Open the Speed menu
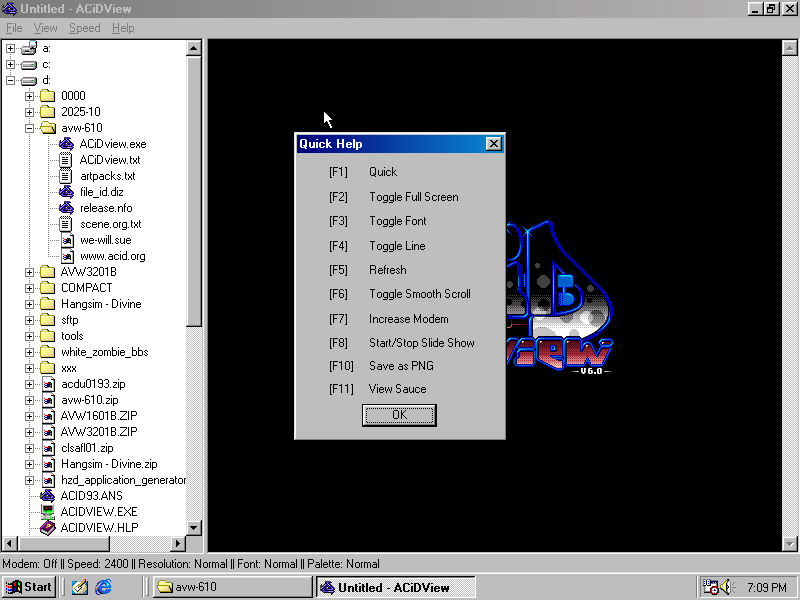Screen dimensions: 800x600 point(84,28)
